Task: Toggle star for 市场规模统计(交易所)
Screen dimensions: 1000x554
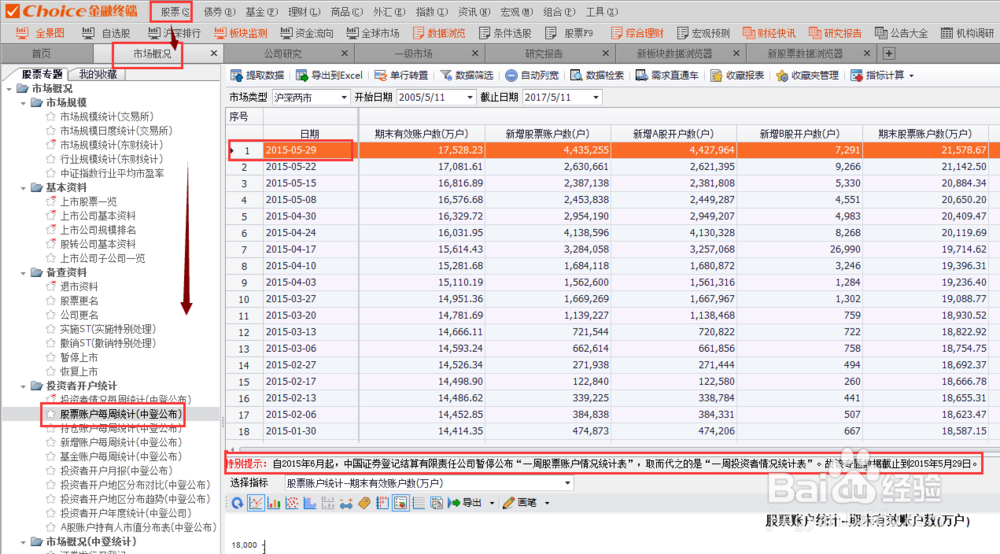Action: point(51,116)
